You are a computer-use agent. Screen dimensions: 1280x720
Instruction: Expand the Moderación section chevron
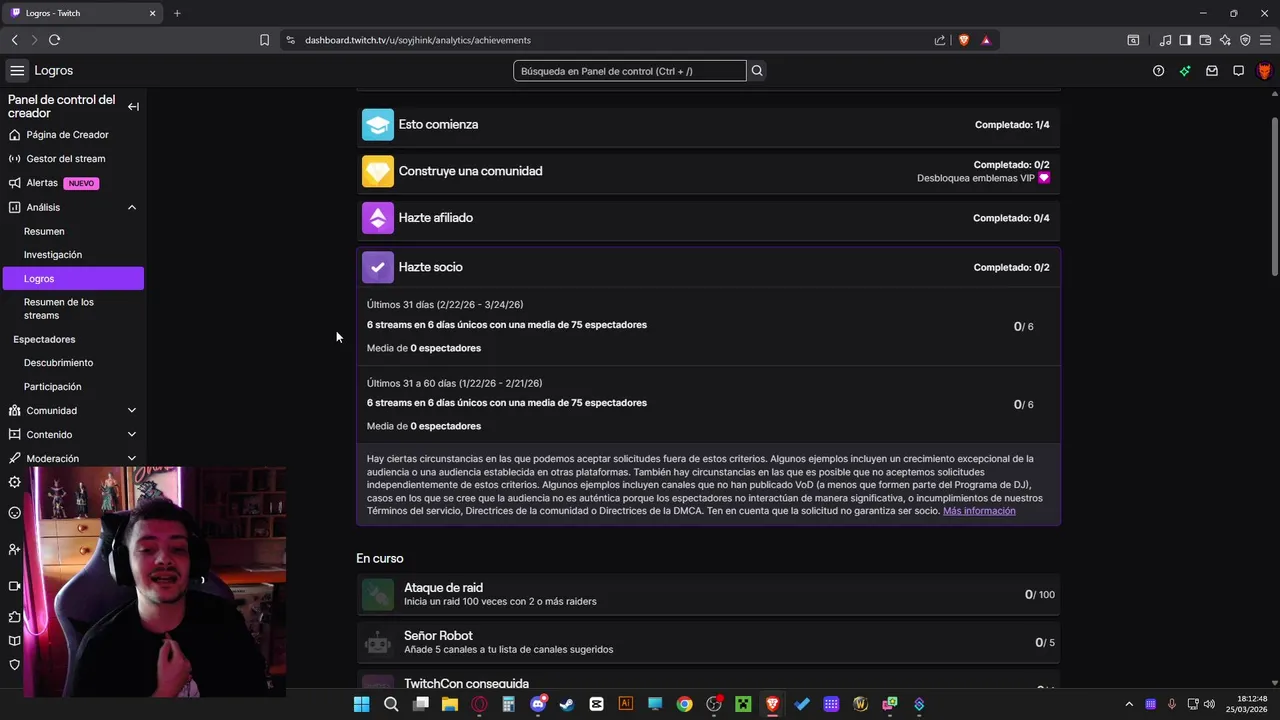coord(132,459)
